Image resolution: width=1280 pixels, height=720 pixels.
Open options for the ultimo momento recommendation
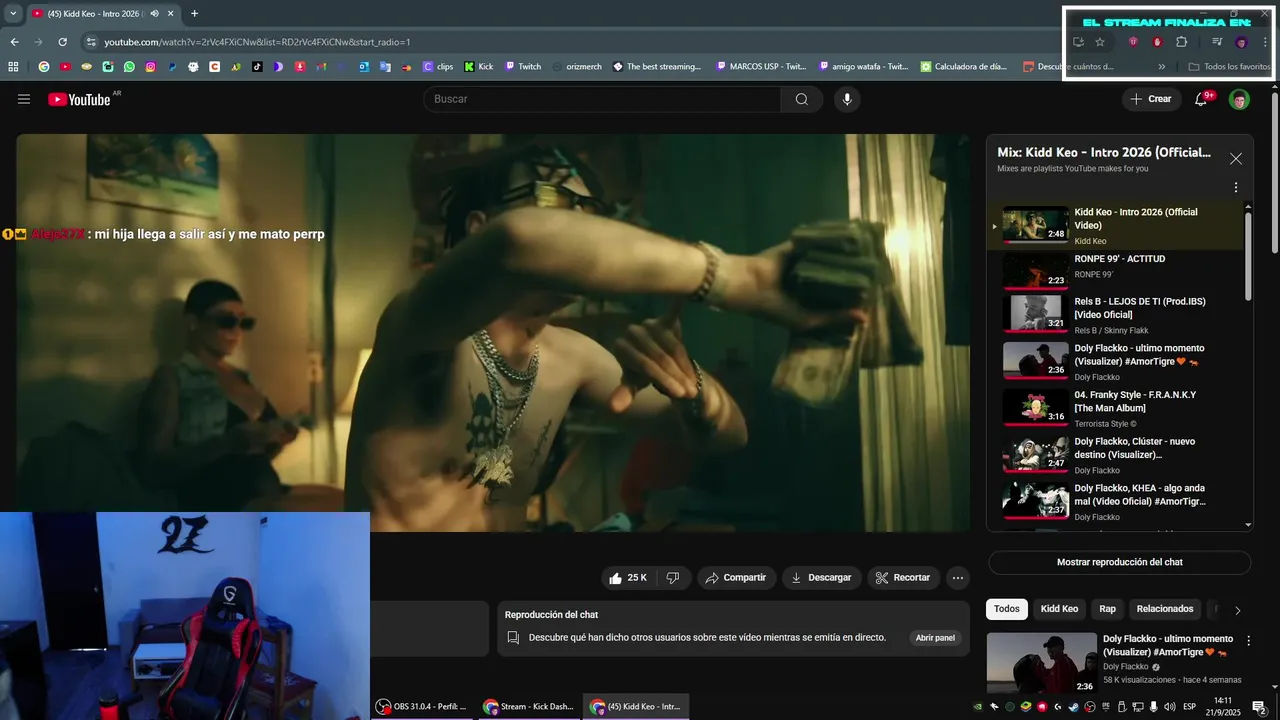coord(1248,641)
